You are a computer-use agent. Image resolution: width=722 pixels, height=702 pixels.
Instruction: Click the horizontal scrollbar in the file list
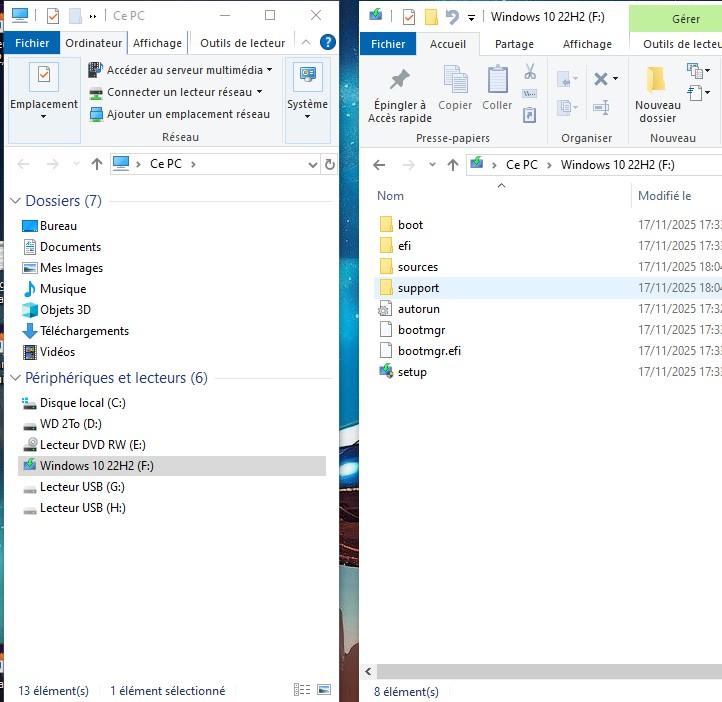(x=540, y=672)
